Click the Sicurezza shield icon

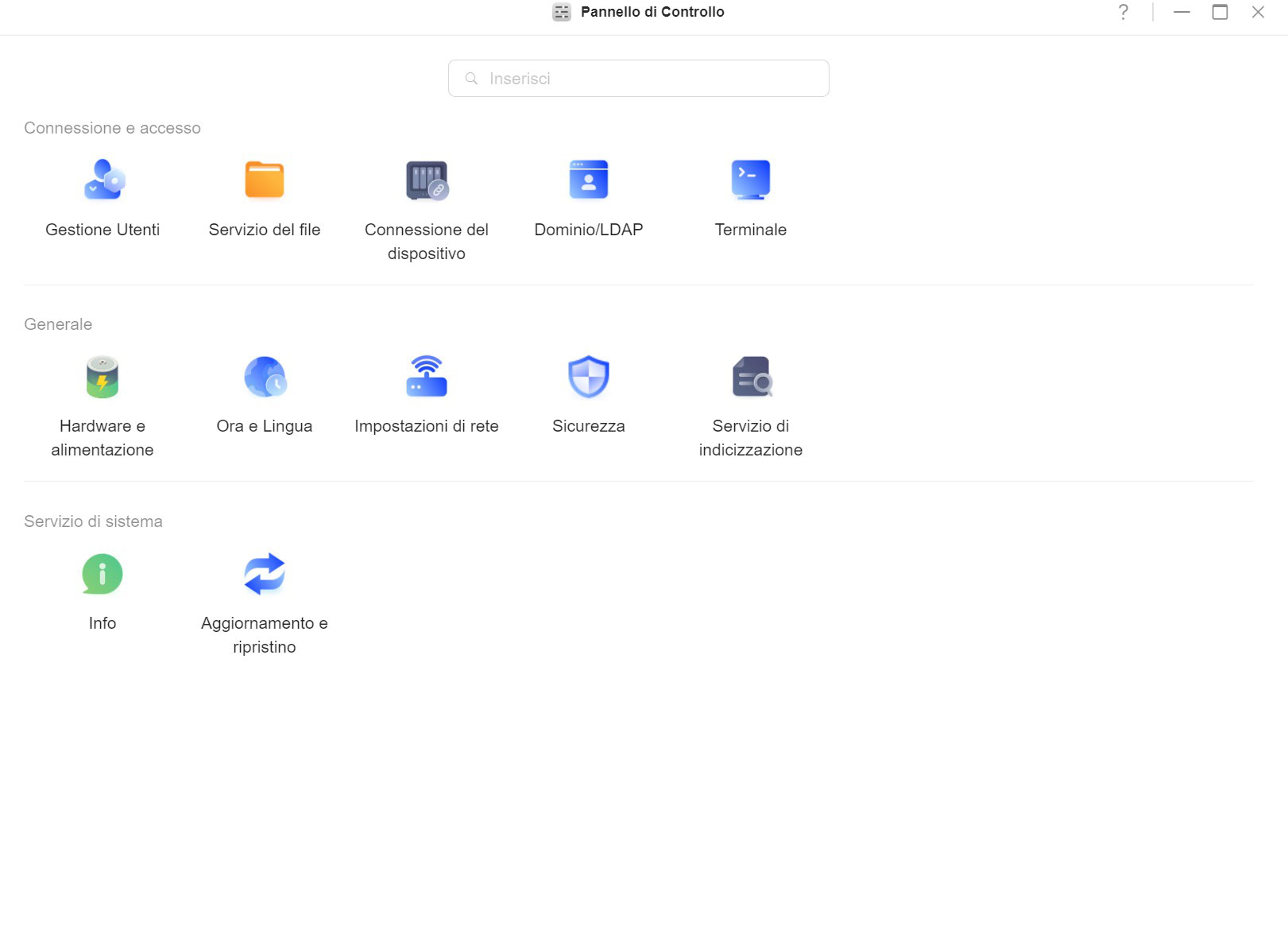click(x=589, y=377)
